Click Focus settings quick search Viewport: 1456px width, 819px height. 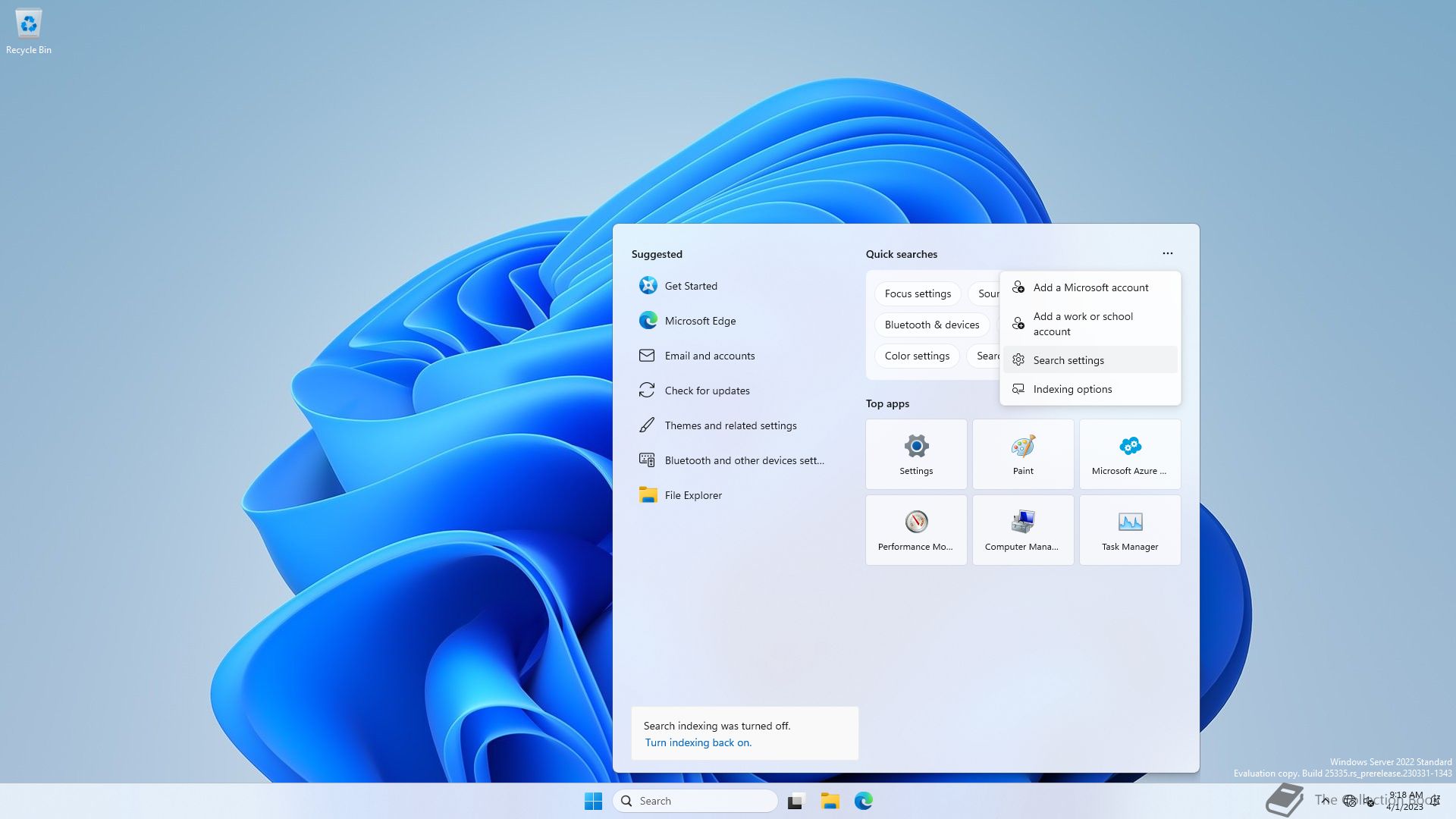coord(918,293)
